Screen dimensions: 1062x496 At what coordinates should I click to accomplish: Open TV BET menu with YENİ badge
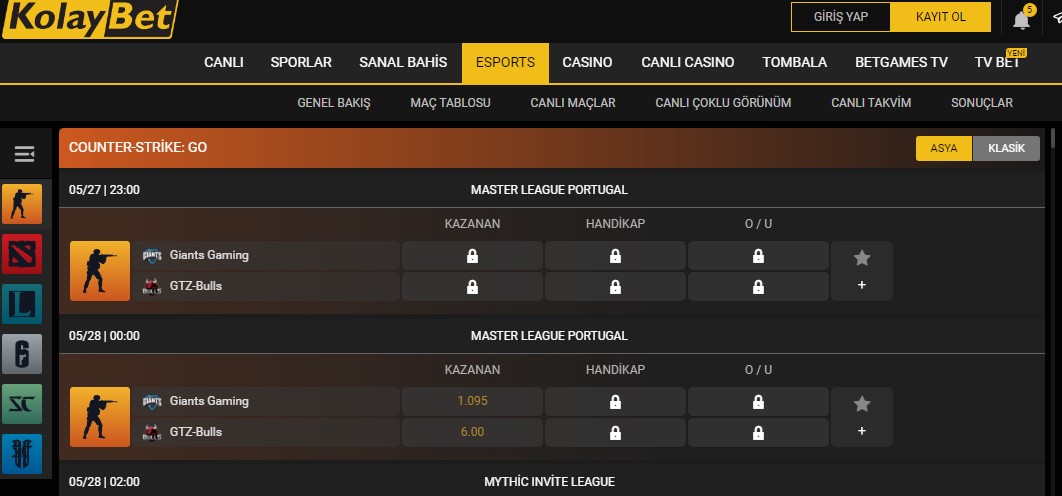click(x=997, y=62)
